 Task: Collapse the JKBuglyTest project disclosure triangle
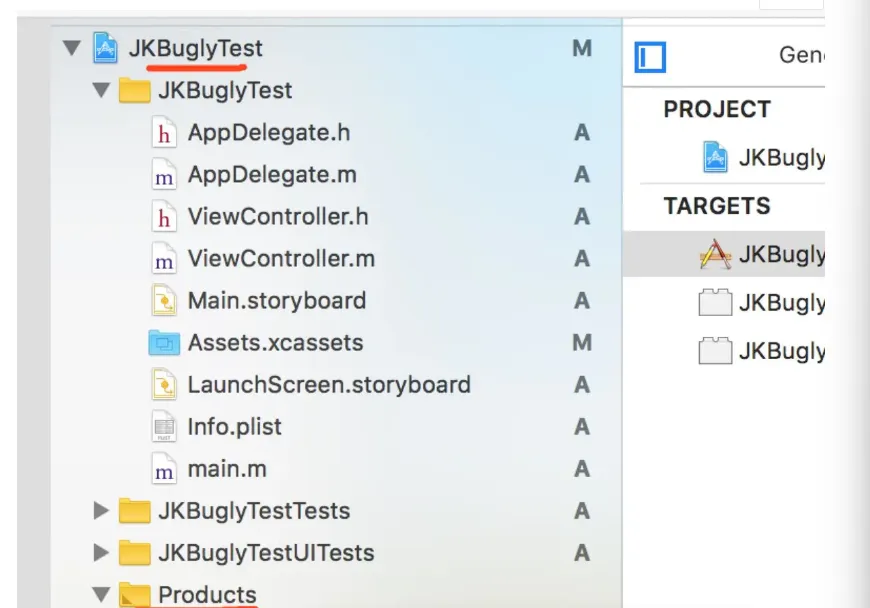[72, 48]
